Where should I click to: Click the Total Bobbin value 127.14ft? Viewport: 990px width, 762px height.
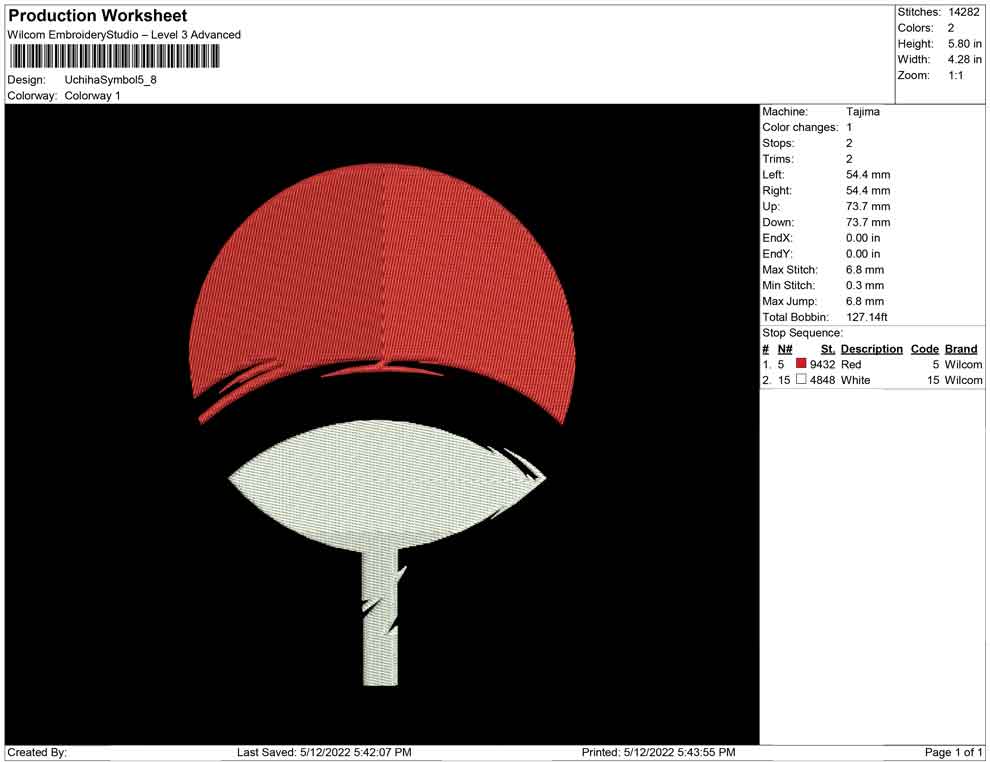867,317
